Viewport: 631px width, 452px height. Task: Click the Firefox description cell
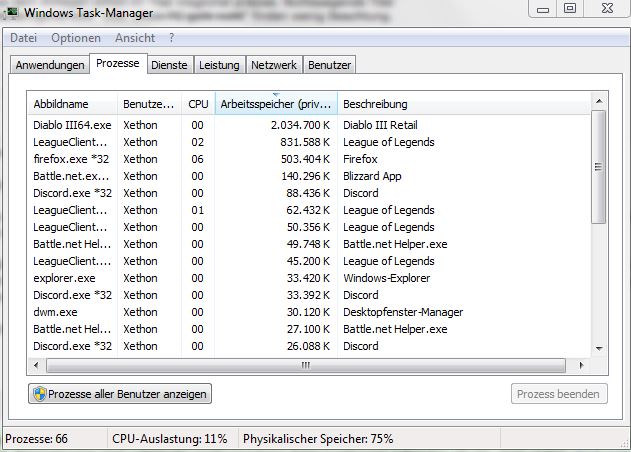pos(360,159)
